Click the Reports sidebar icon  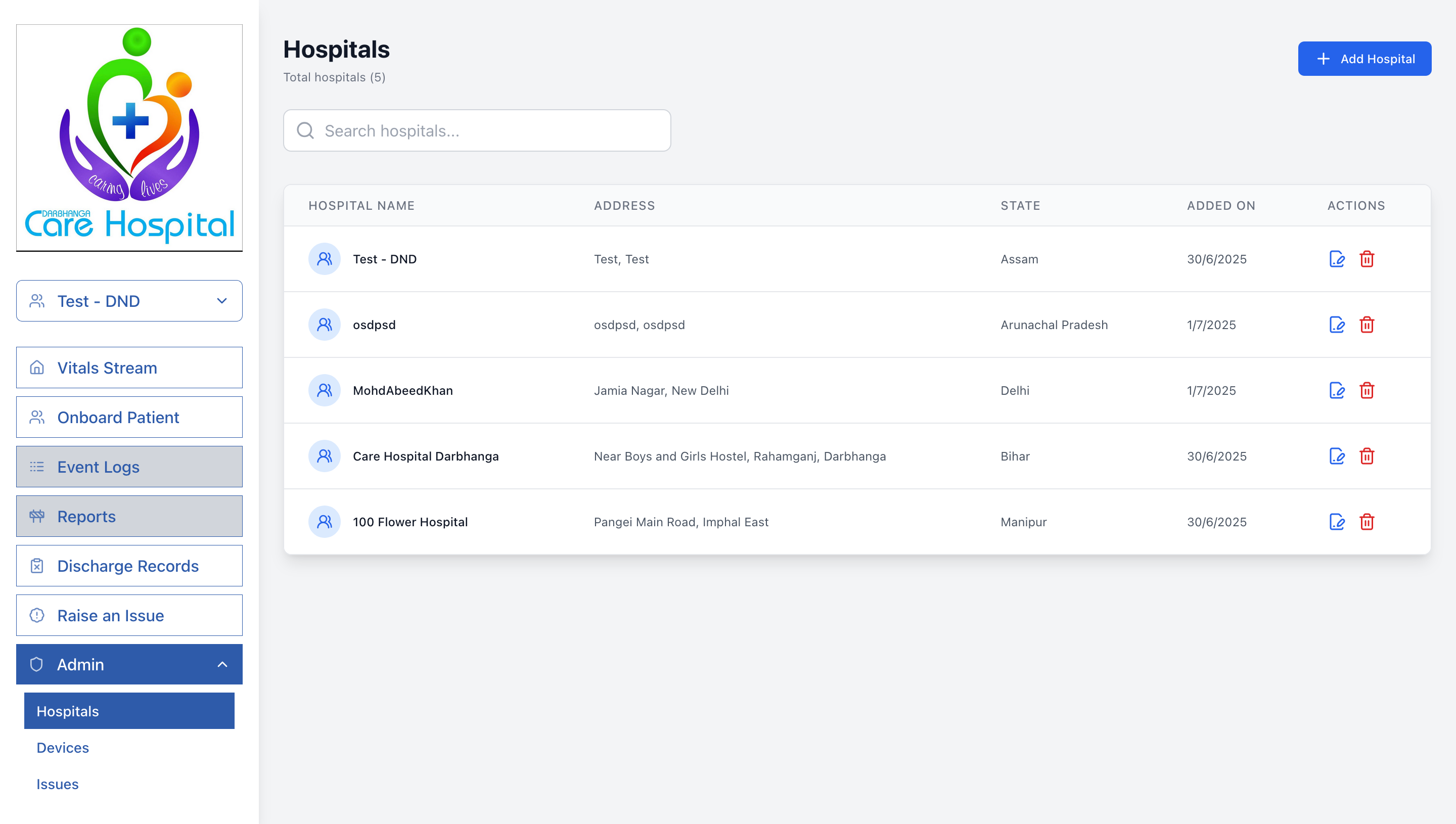(x=37, y=516)
